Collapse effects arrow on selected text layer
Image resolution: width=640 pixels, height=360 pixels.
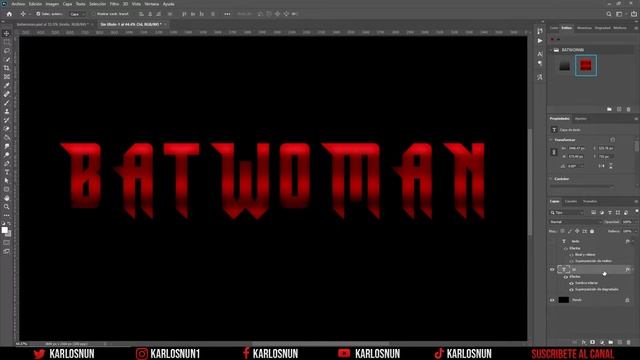[x=633, y=269]
